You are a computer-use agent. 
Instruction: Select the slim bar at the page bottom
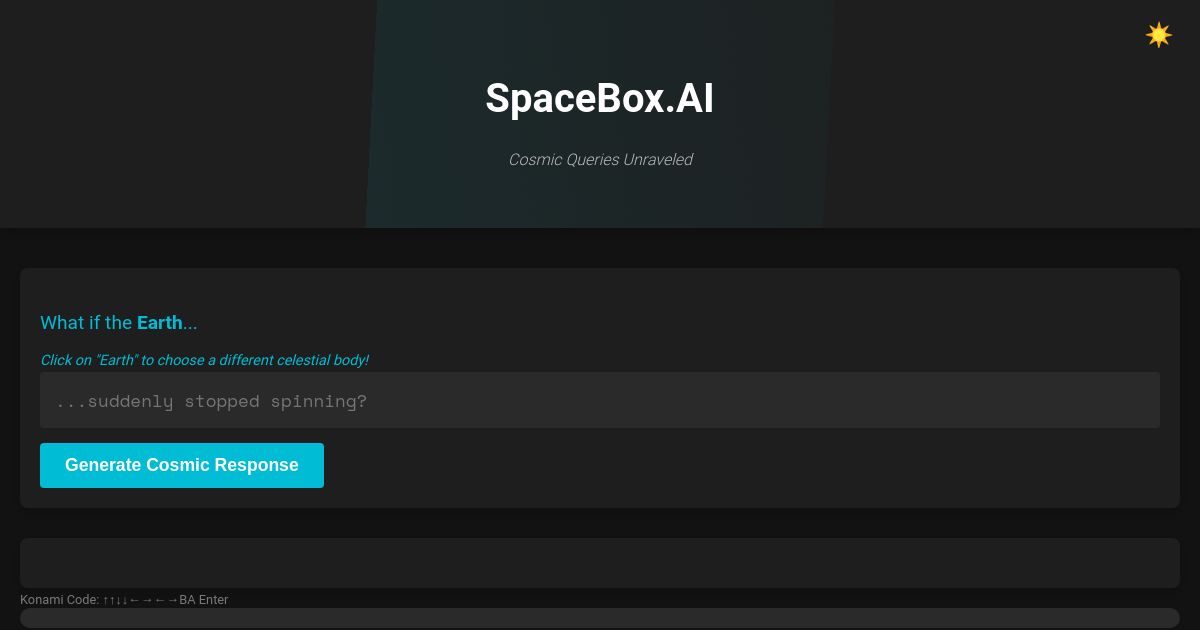(600, 620)
